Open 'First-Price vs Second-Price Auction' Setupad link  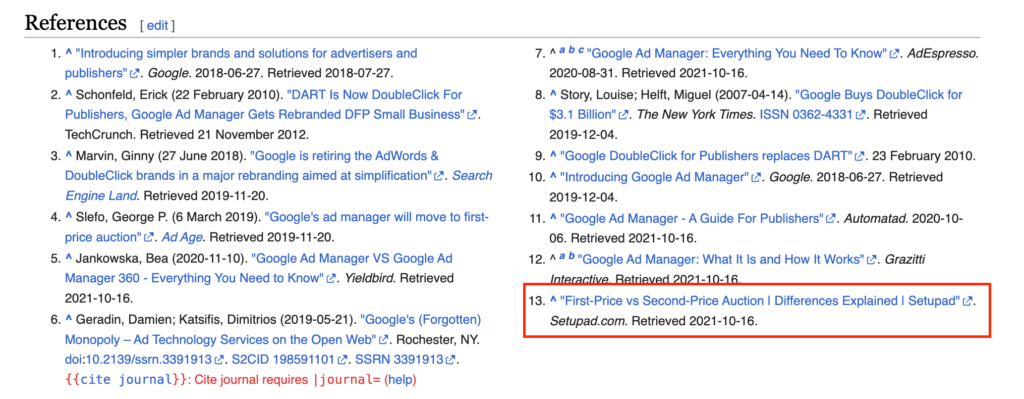(x=760, y=302)
